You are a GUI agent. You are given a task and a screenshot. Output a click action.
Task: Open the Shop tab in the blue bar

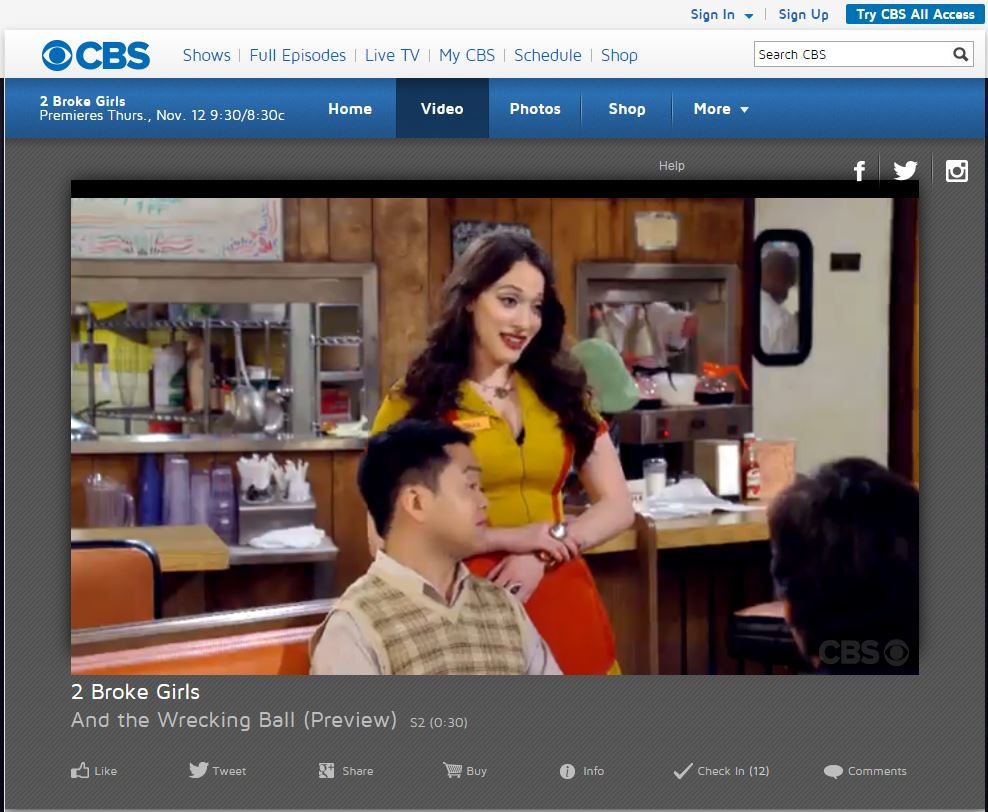[626, 108]
